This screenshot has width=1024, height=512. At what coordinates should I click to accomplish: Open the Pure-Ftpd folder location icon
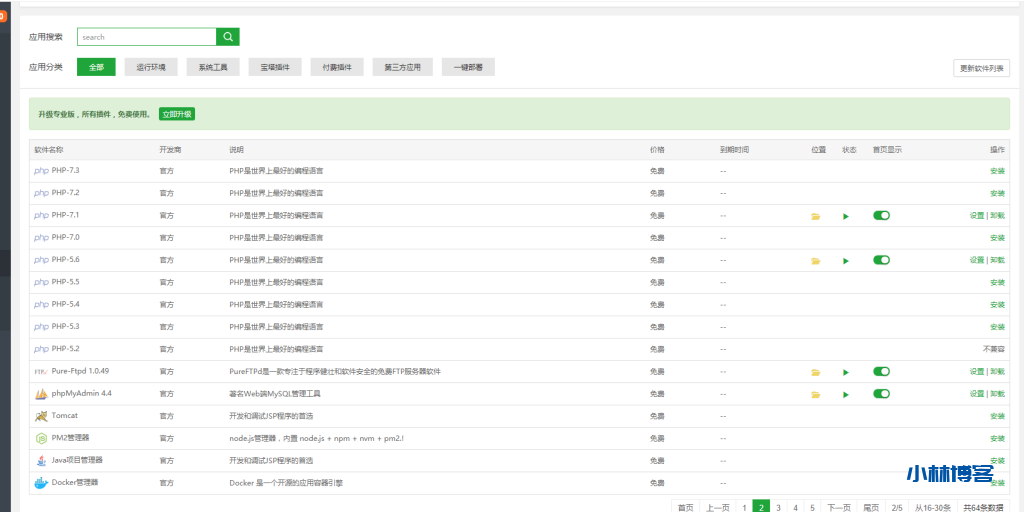tap(815, 372)
